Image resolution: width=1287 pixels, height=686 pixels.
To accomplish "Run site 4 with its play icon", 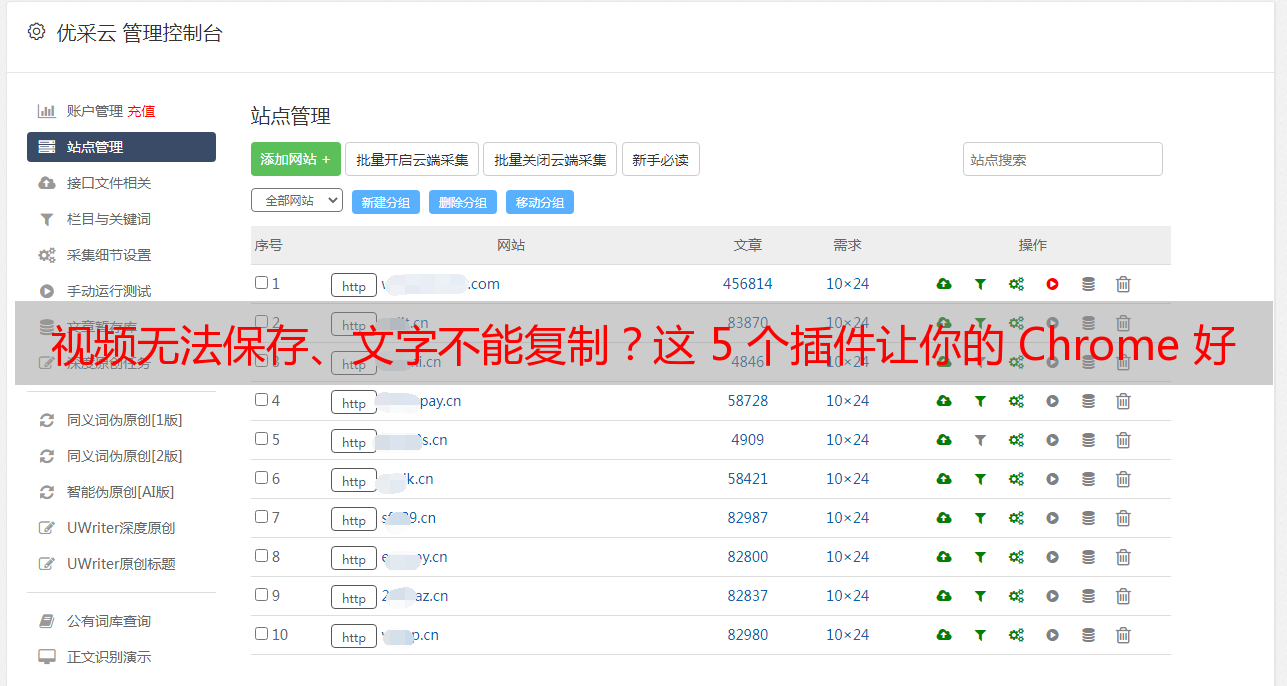I will coord(1052,401).
